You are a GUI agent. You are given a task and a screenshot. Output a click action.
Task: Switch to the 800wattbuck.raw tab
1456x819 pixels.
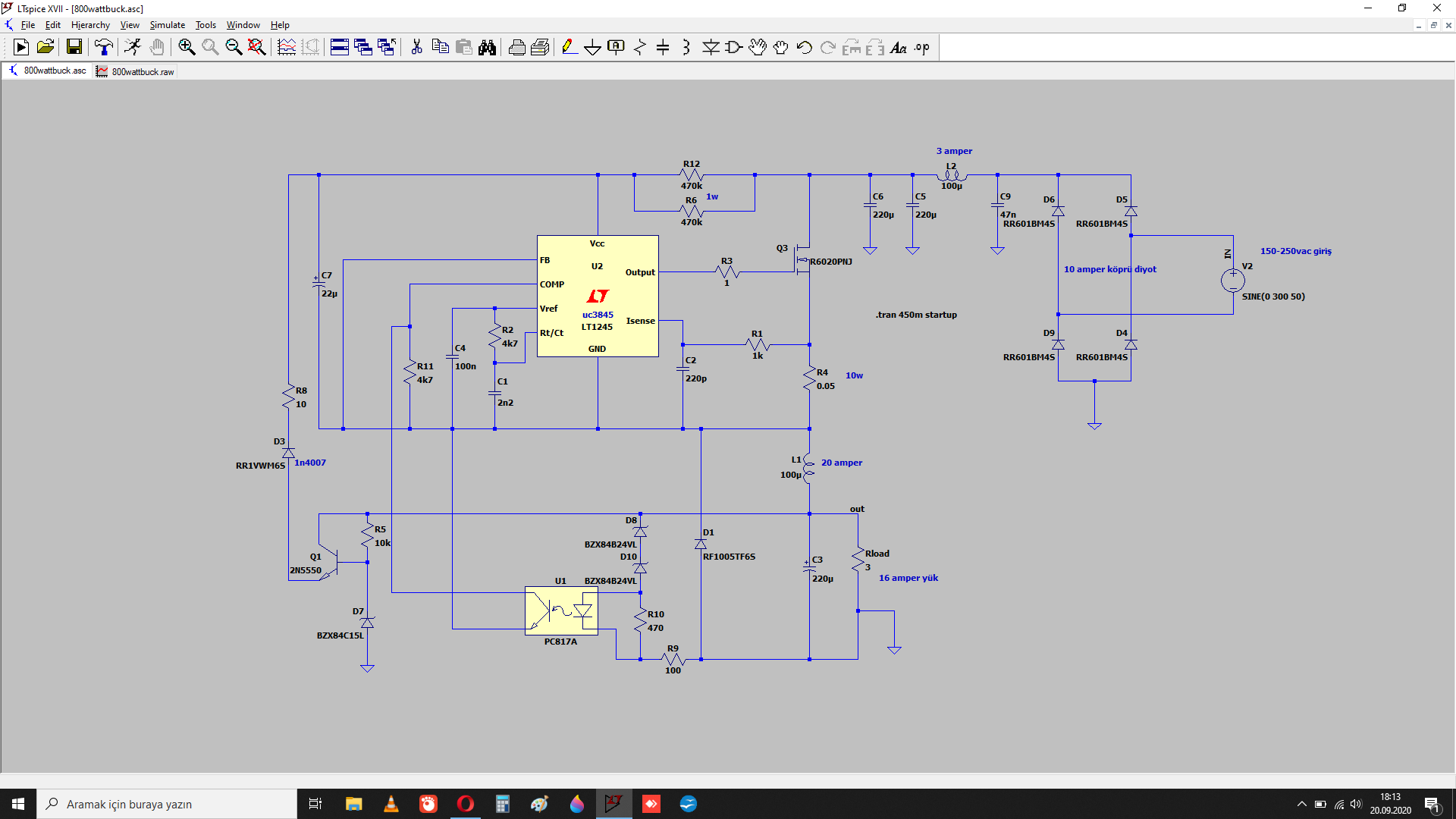point(136,71)
